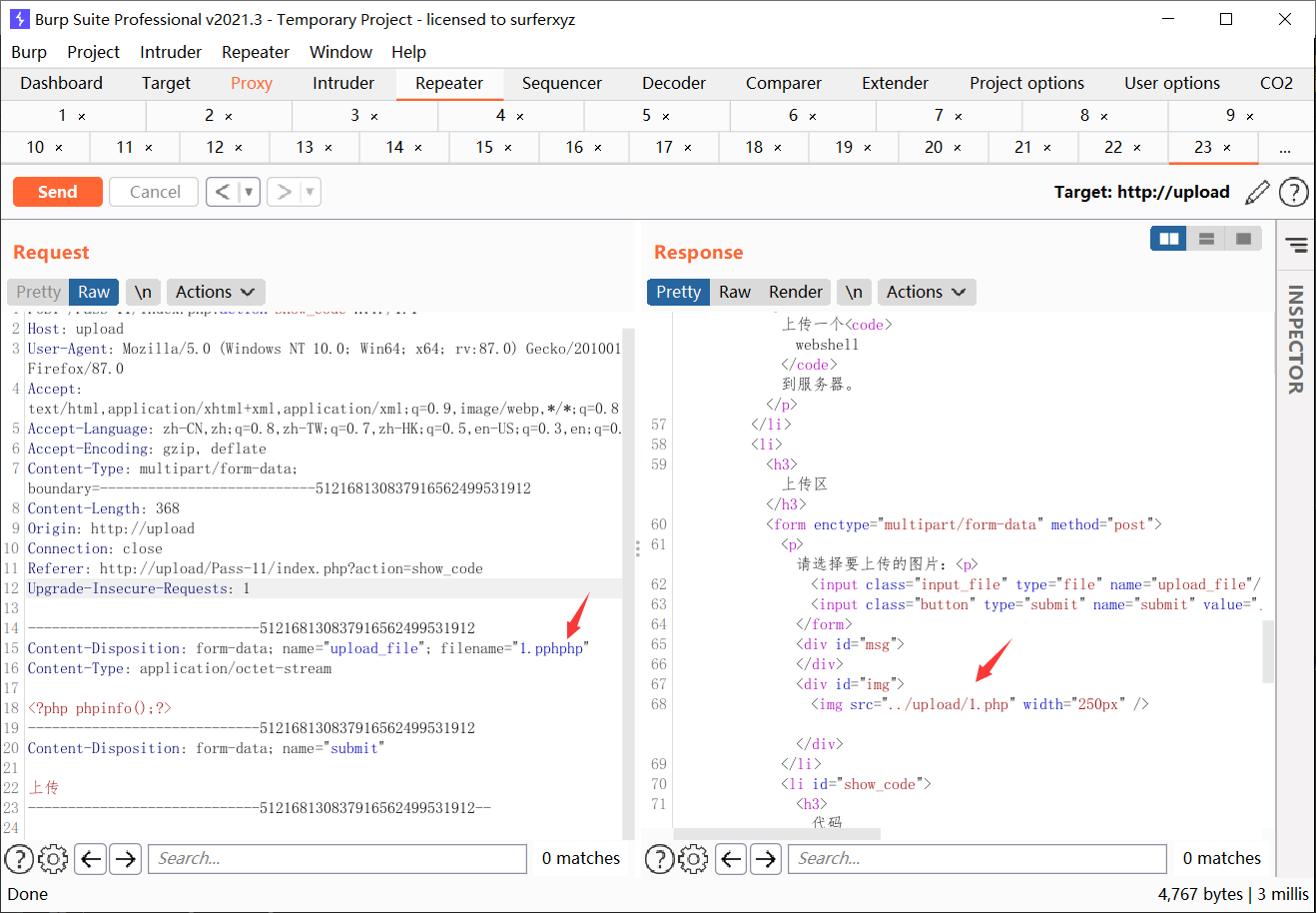Switch to the Proxy tab
Viewport: 1316px width, 913px height.
click(252, 83)
